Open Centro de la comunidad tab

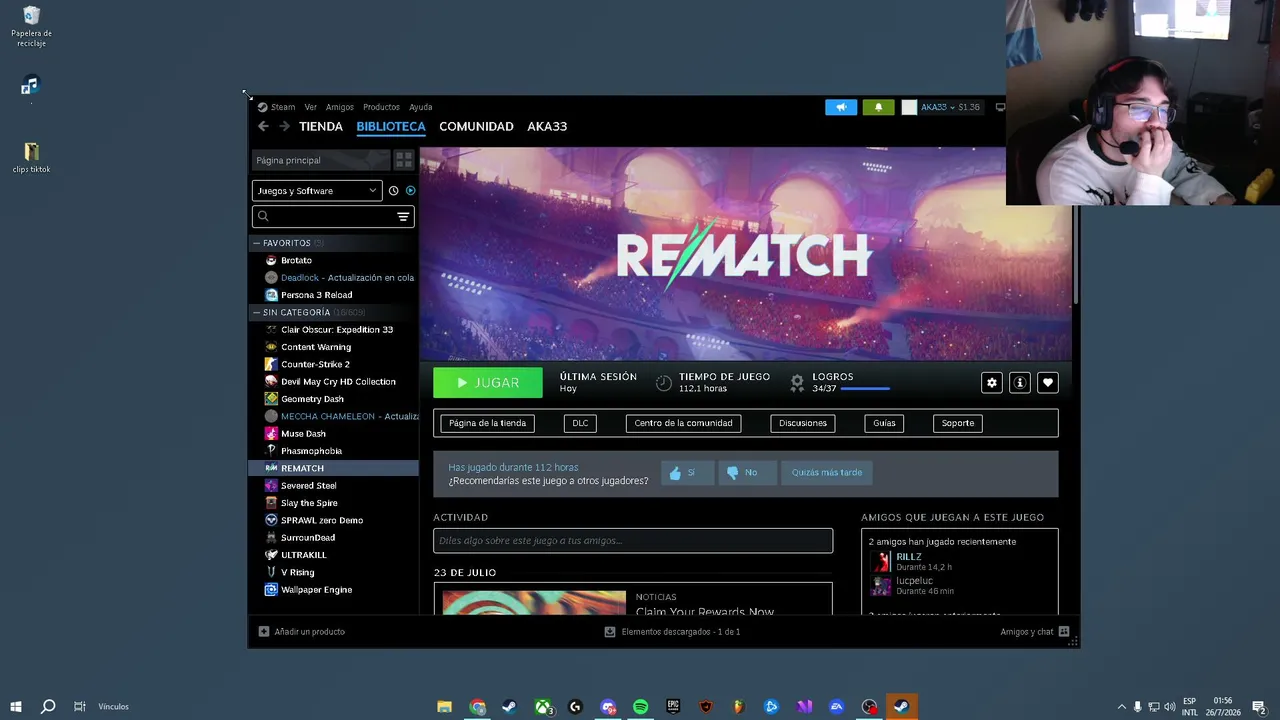pos(683,423)
